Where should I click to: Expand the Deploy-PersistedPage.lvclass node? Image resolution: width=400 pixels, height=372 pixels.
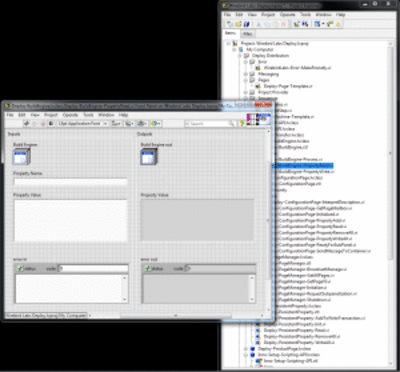tap(246, 349)
